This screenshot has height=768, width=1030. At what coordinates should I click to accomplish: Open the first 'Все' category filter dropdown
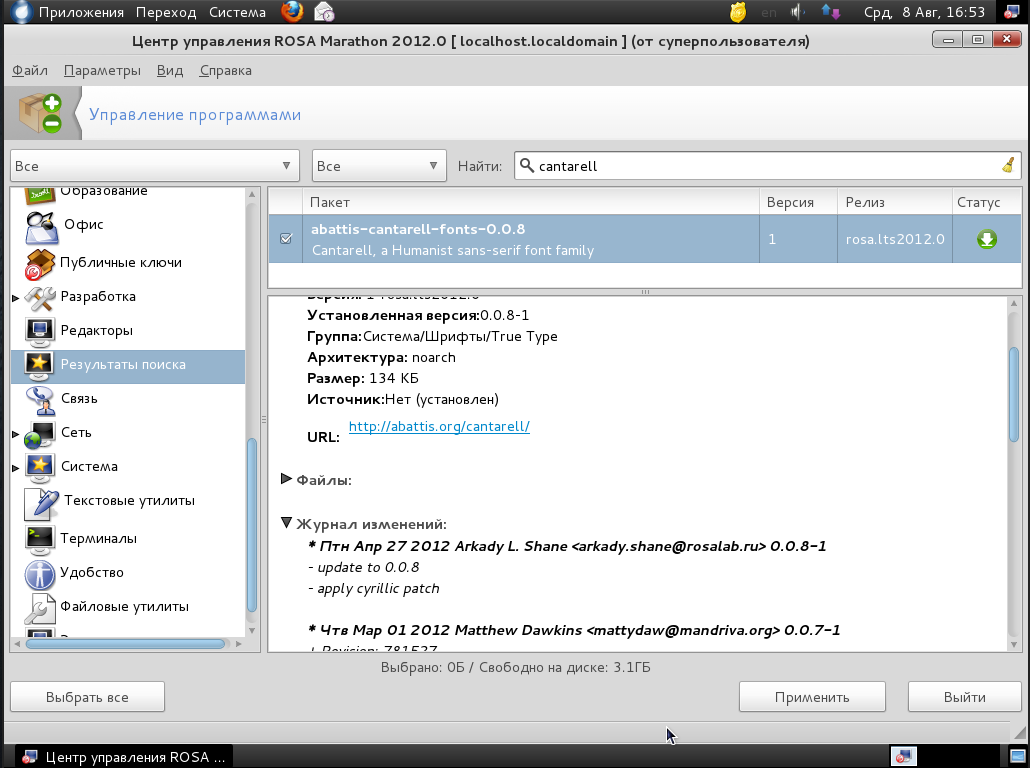click(x=155, y=166)
